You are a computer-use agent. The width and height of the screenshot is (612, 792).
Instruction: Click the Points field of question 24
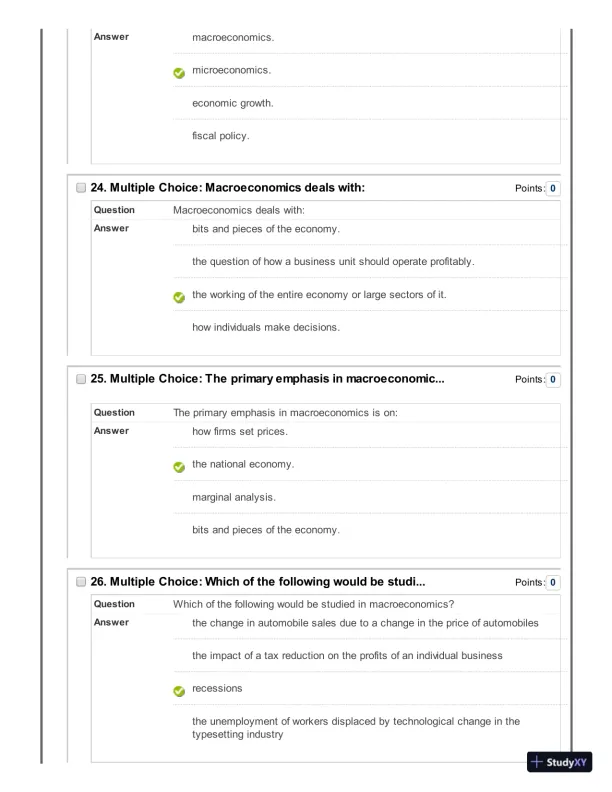[553, 187]
